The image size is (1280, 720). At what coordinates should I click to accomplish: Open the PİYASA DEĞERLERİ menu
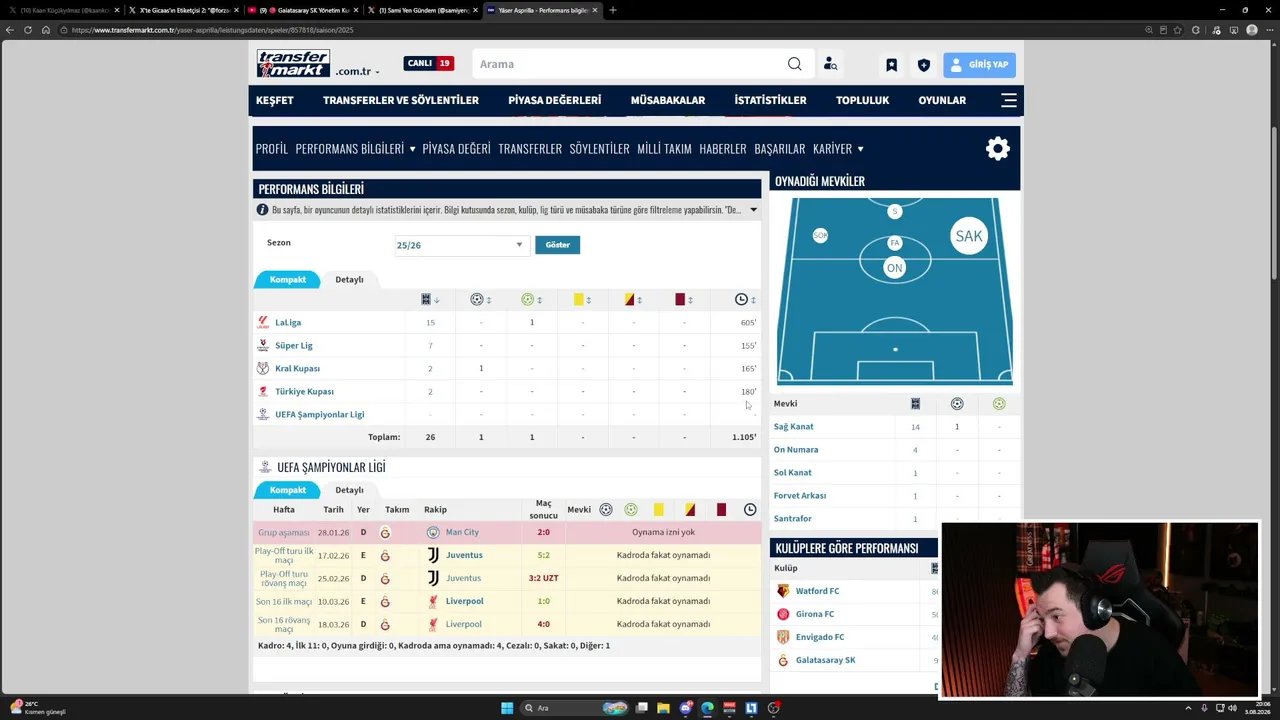click(554, 100)
